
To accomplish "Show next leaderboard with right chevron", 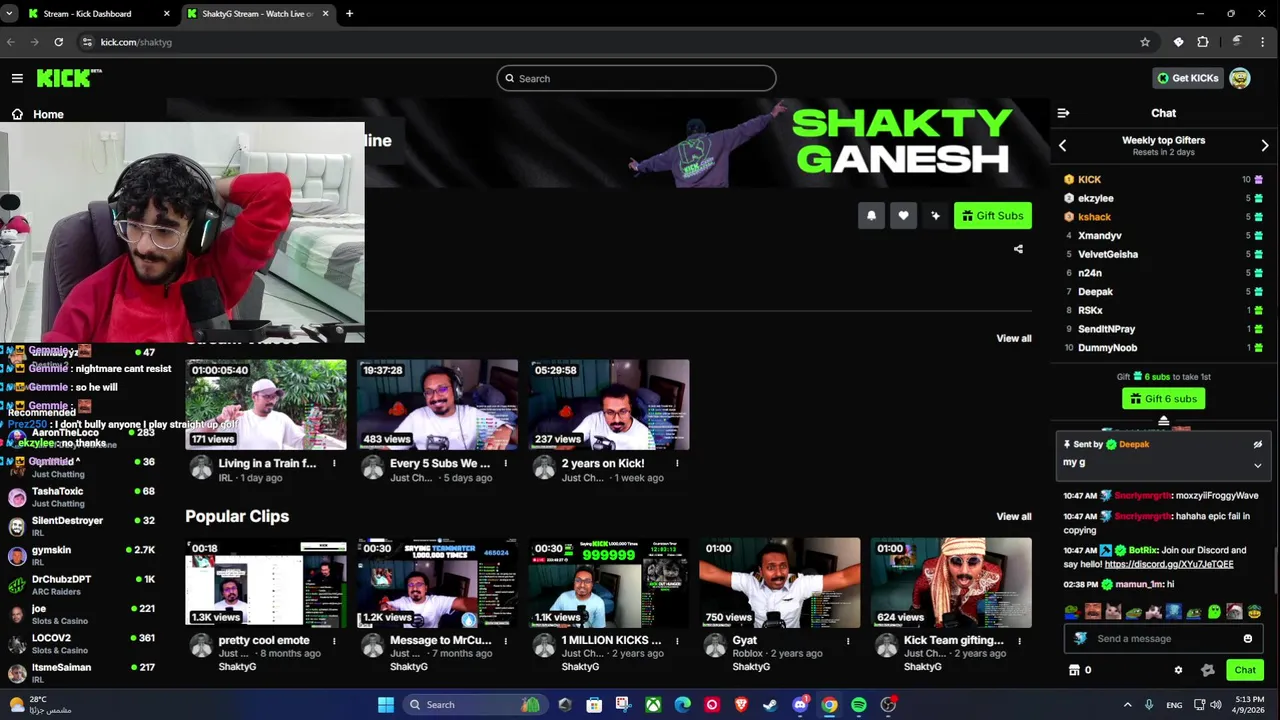I will click(1265, 145).
